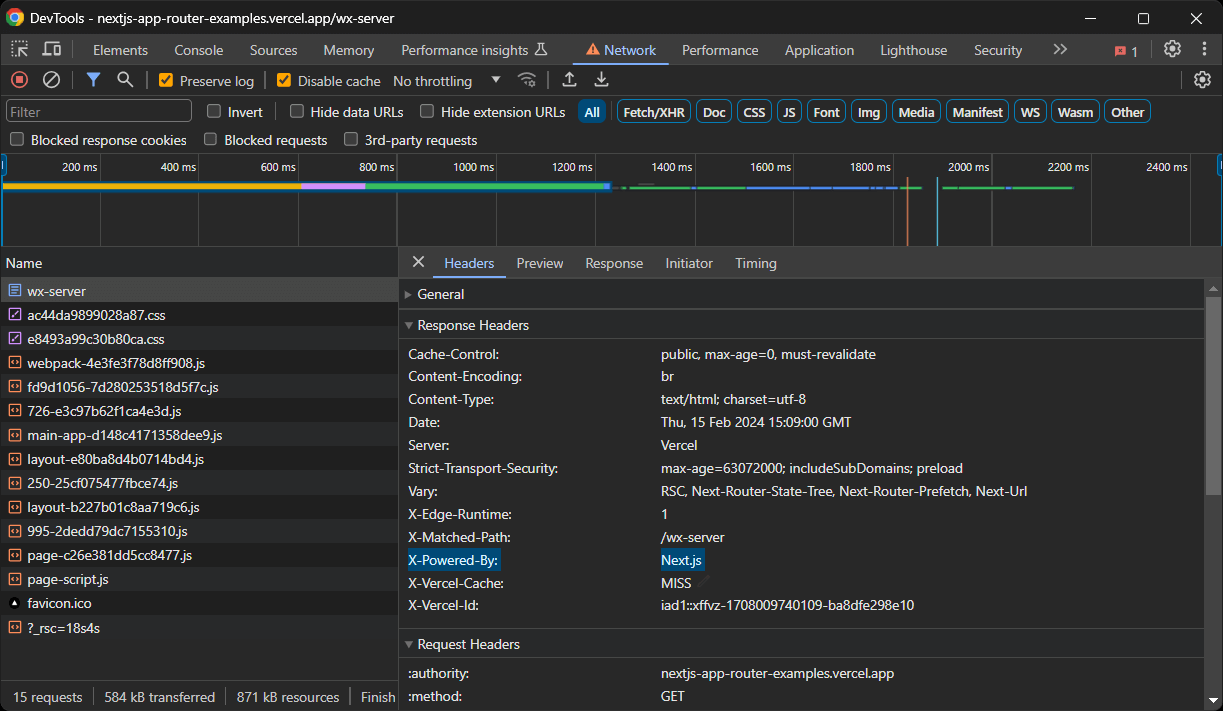This screenshot has width=1223, height=711.
Task: Click inside the Filter input field
Action: click(97, 111)
